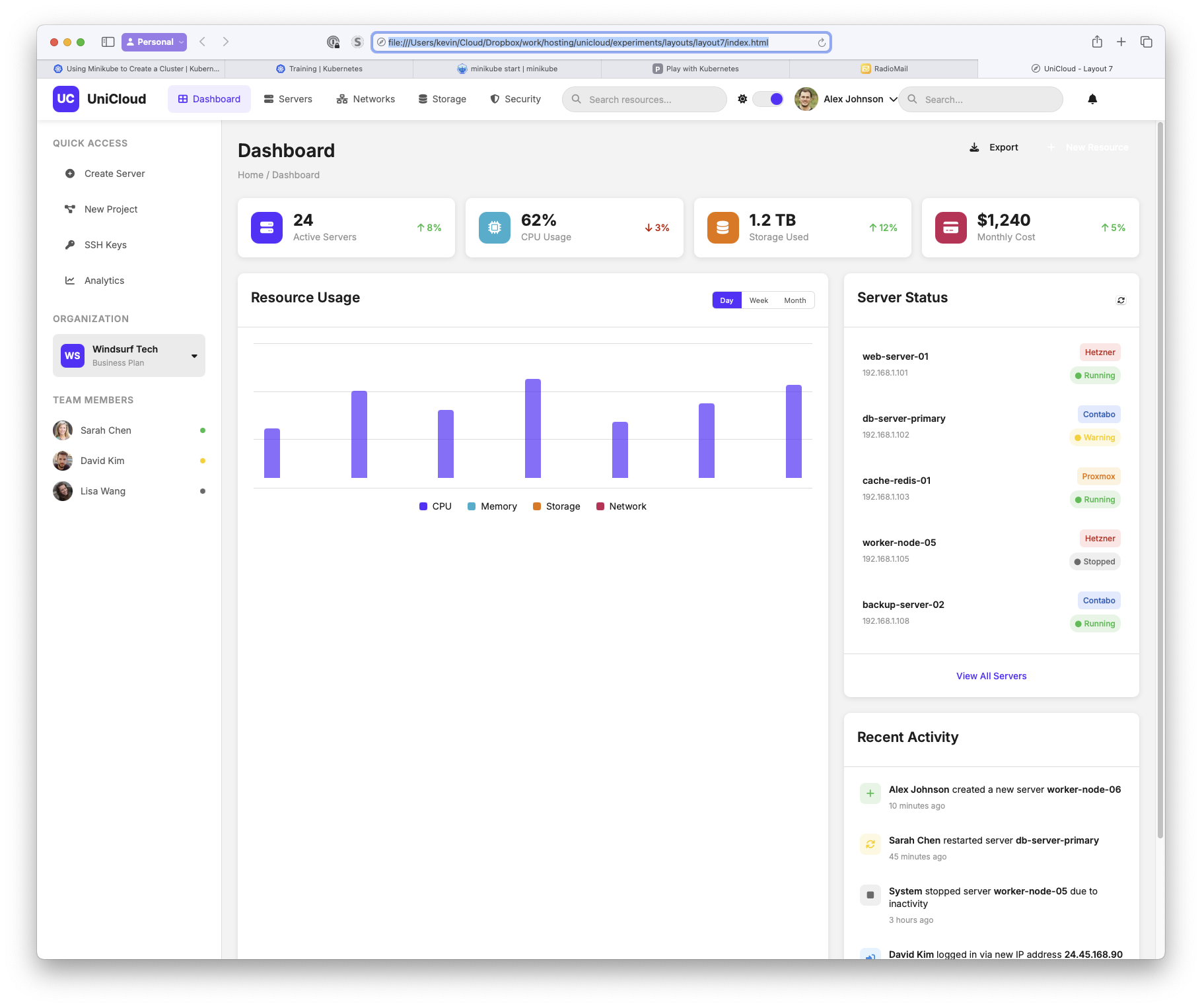
Task: Open the Personal profile dropdown in Safari
Action: [154, 42]
